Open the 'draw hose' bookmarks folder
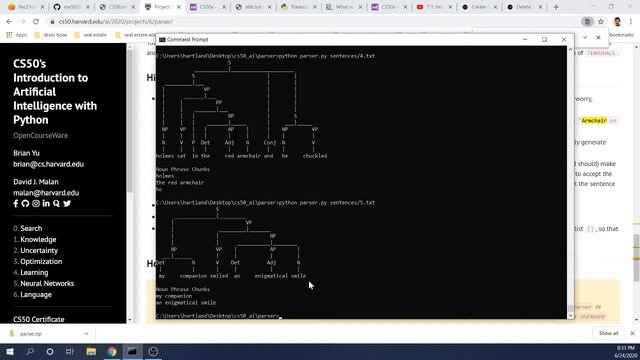This screenshot has height=360, width=640. 50,35
